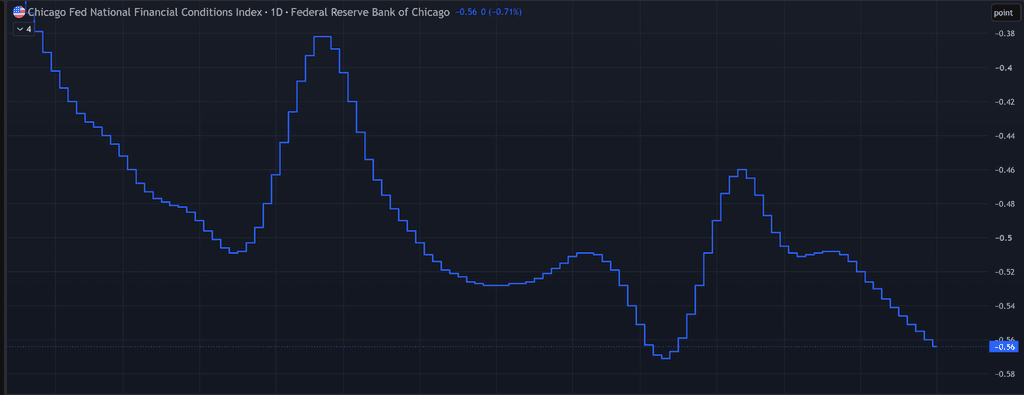
Task: Click the -0.44 price axis label
Action: (x=1004, y=136)
